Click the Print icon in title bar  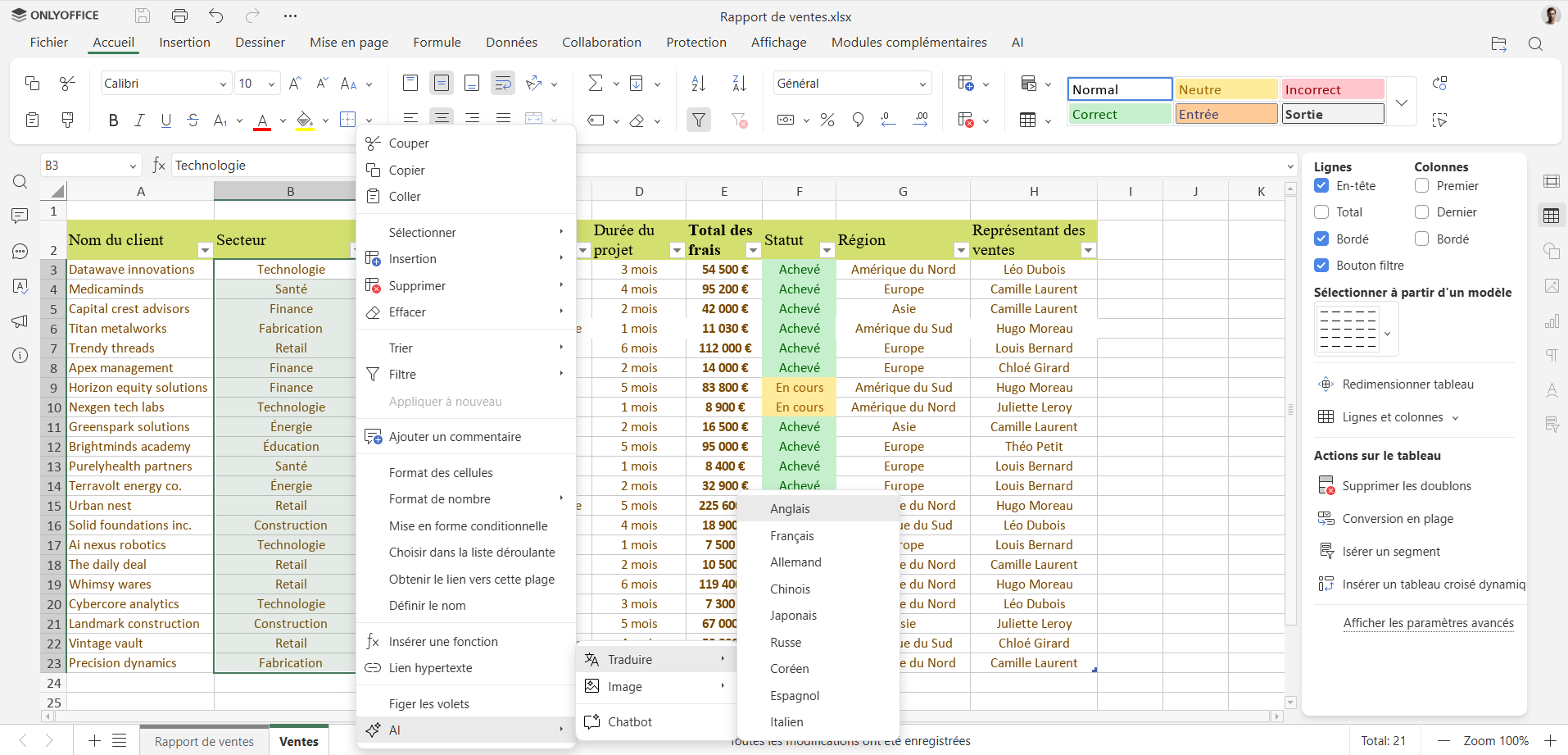179,16
